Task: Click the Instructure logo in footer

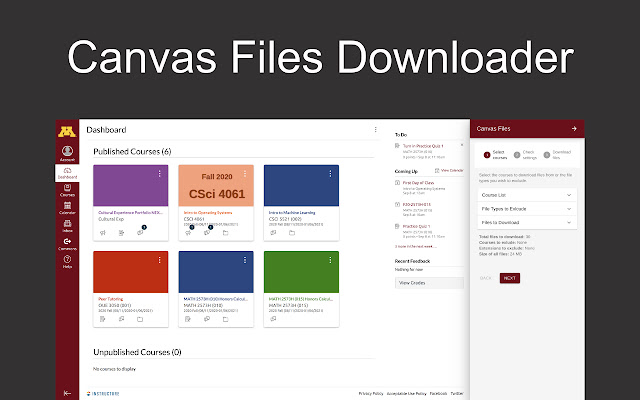Action: pyautogui.click(x=103, y=394)
